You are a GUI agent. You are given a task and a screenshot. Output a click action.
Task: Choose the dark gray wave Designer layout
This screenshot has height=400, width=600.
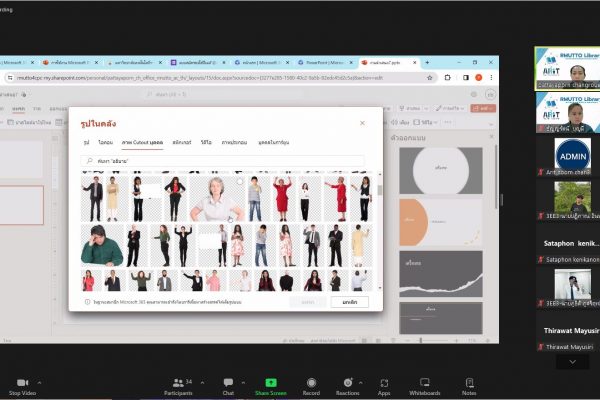(x=441, y=274)
